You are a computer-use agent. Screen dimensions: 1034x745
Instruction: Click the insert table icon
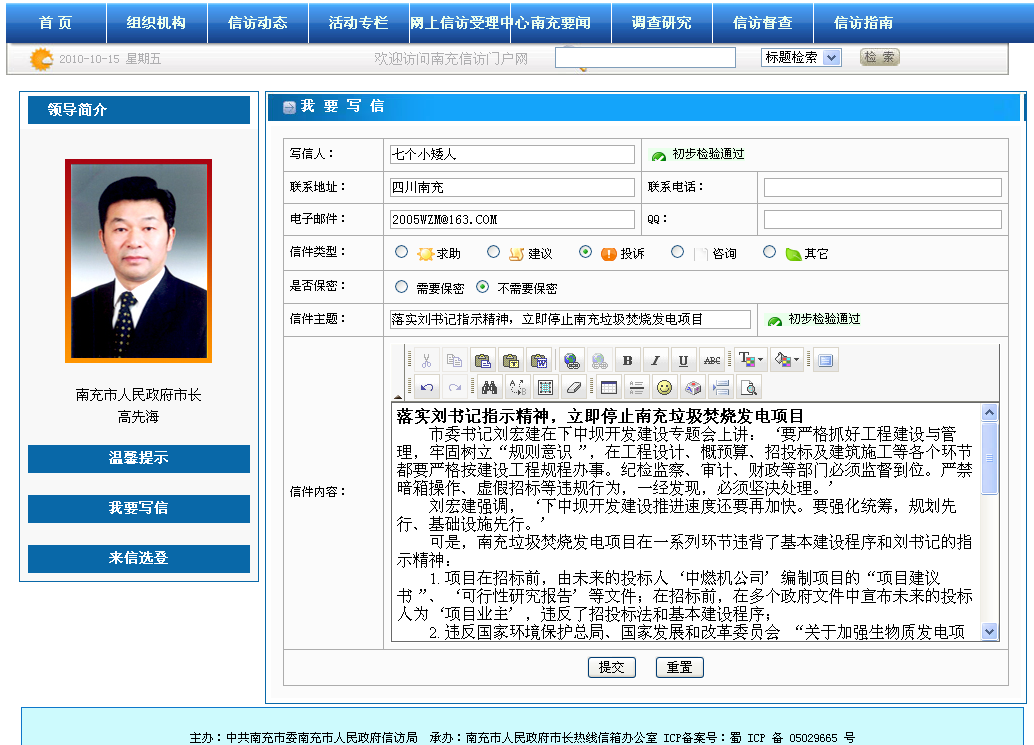608,387
